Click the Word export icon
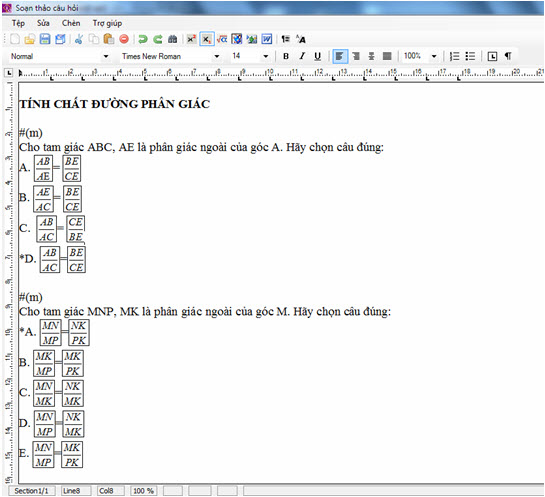The width and height of the screenshot is (545, 497). pos(267,39)
